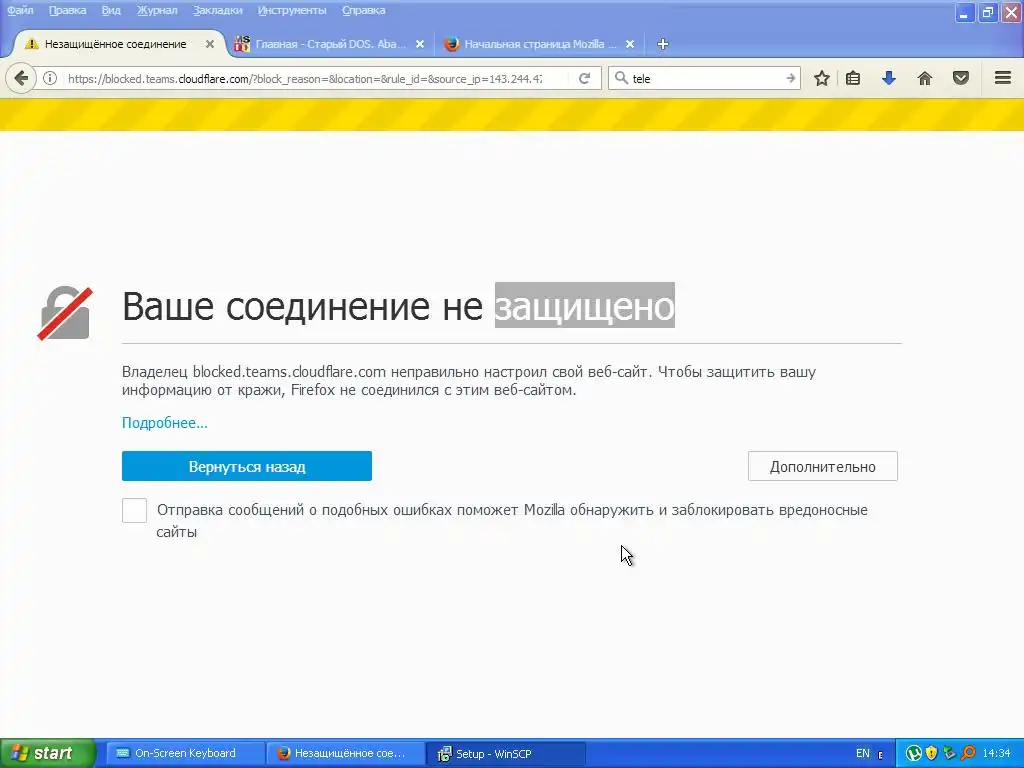The height and width of the screenshot is (768, 1024).
Task: Switch to the Главная - Старый DOS tab
Action: point(330,44)
